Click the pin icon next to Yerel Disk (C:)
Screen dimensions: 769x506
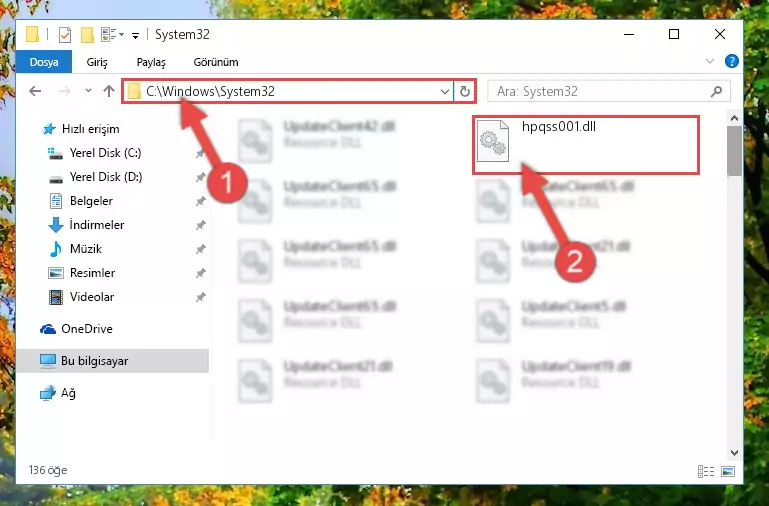click(200, 153)
